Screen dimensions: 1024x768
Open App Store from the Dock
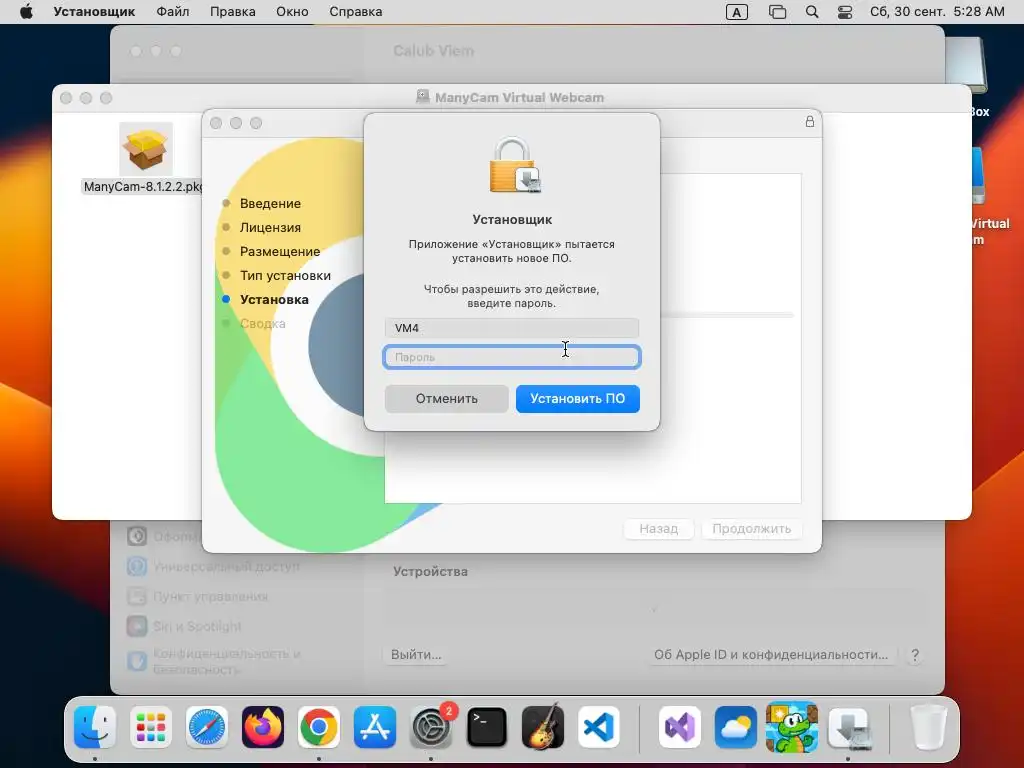point(375,727)
